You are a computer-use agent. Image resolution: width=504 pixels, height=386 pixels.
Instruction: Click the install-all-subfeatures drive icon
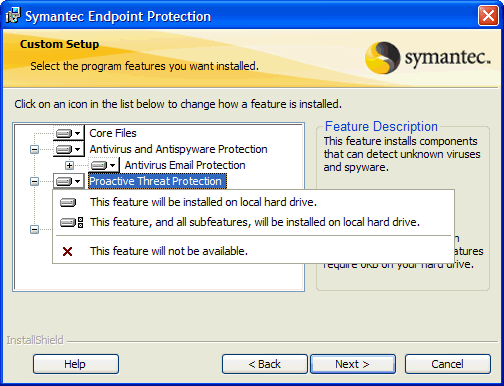[x=71, y=222]
